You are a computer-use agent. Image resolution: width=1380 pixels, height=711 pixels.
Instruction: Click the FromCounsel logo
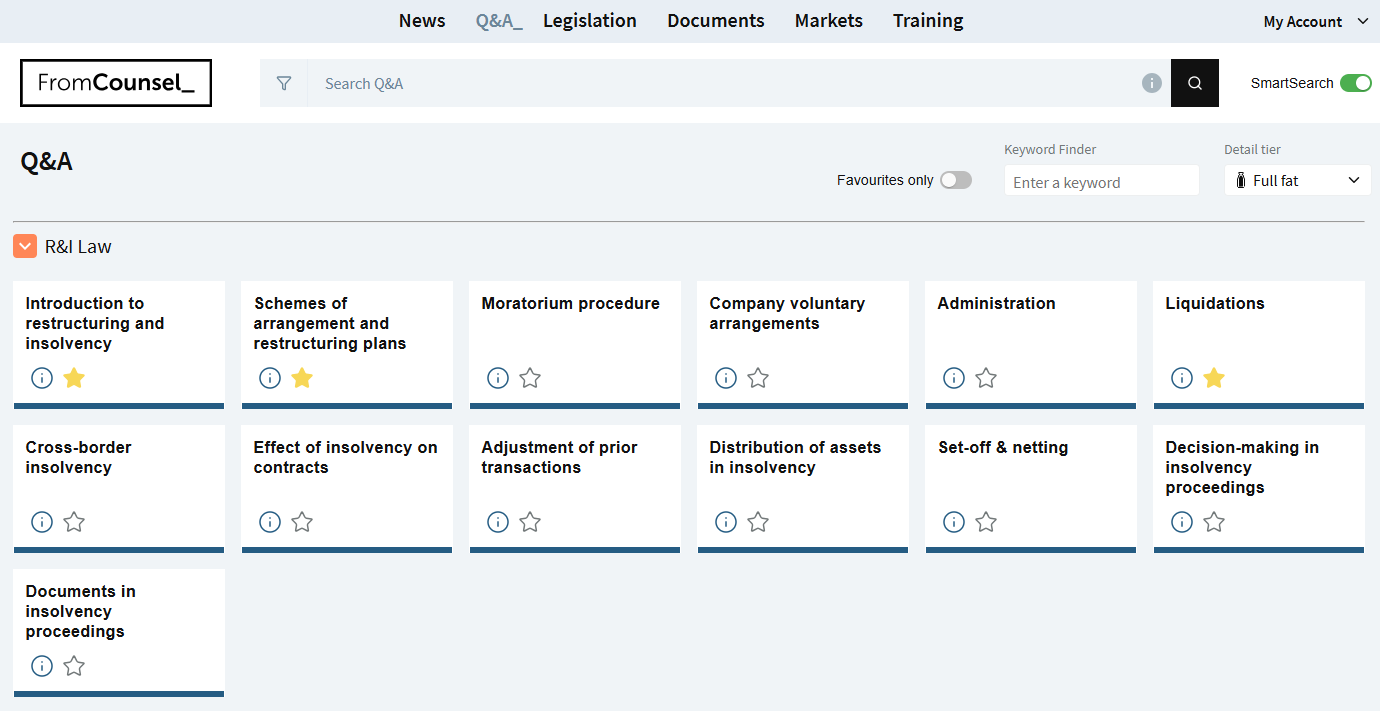116,83
